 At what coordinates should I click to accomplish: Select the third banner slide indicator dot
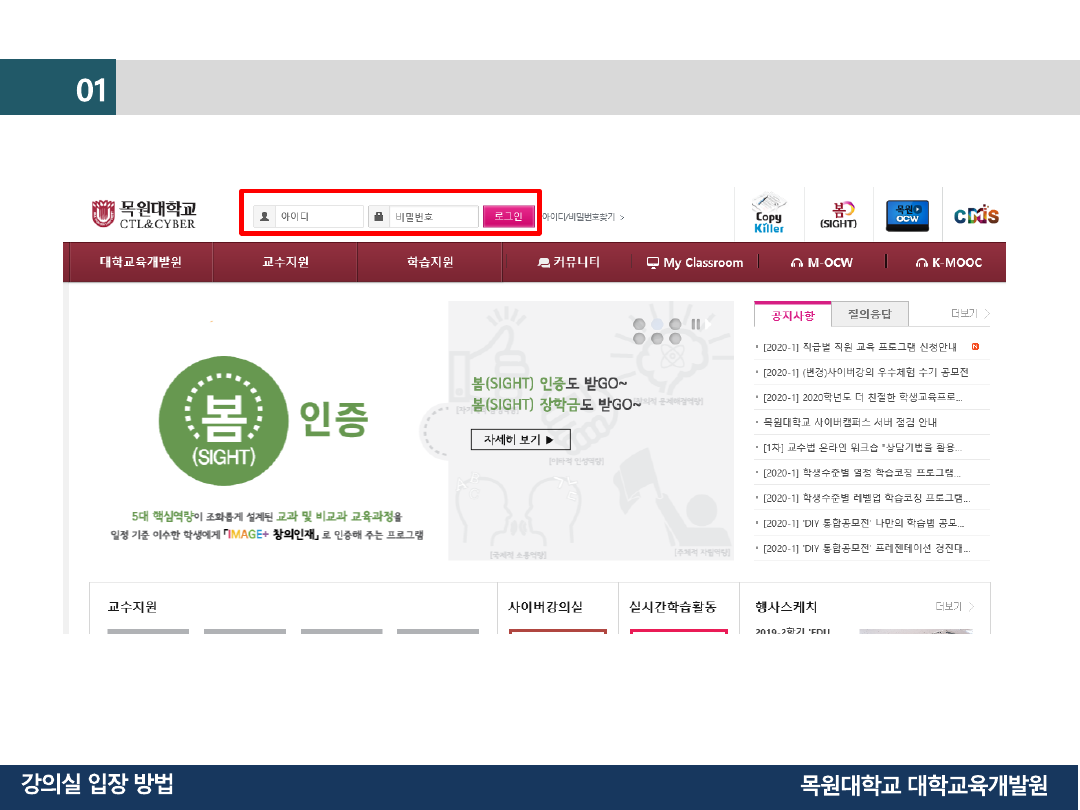pos(675,324)
